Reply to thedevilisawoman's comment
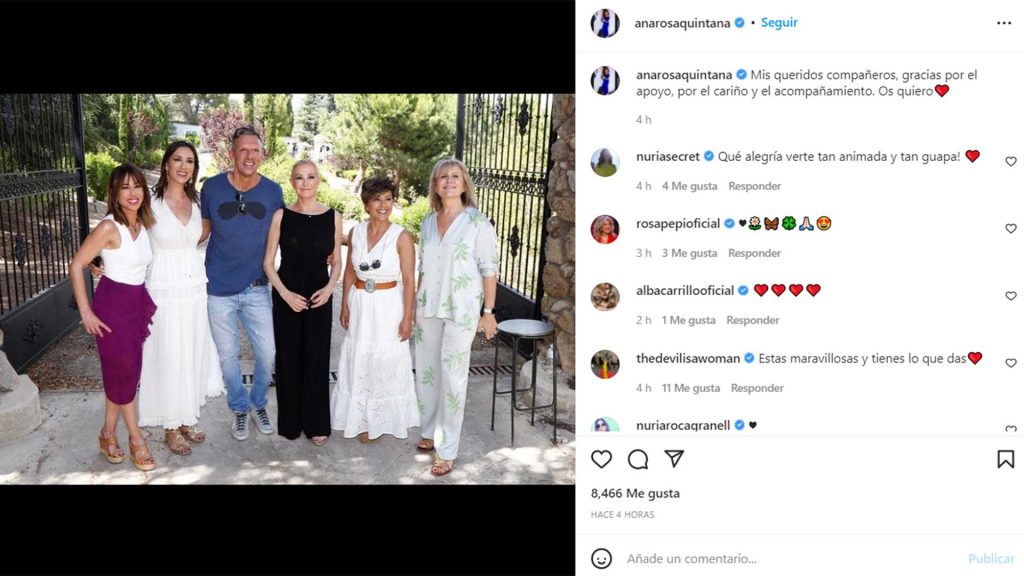This screenshot has width=1024, height=576. (757, 388)
